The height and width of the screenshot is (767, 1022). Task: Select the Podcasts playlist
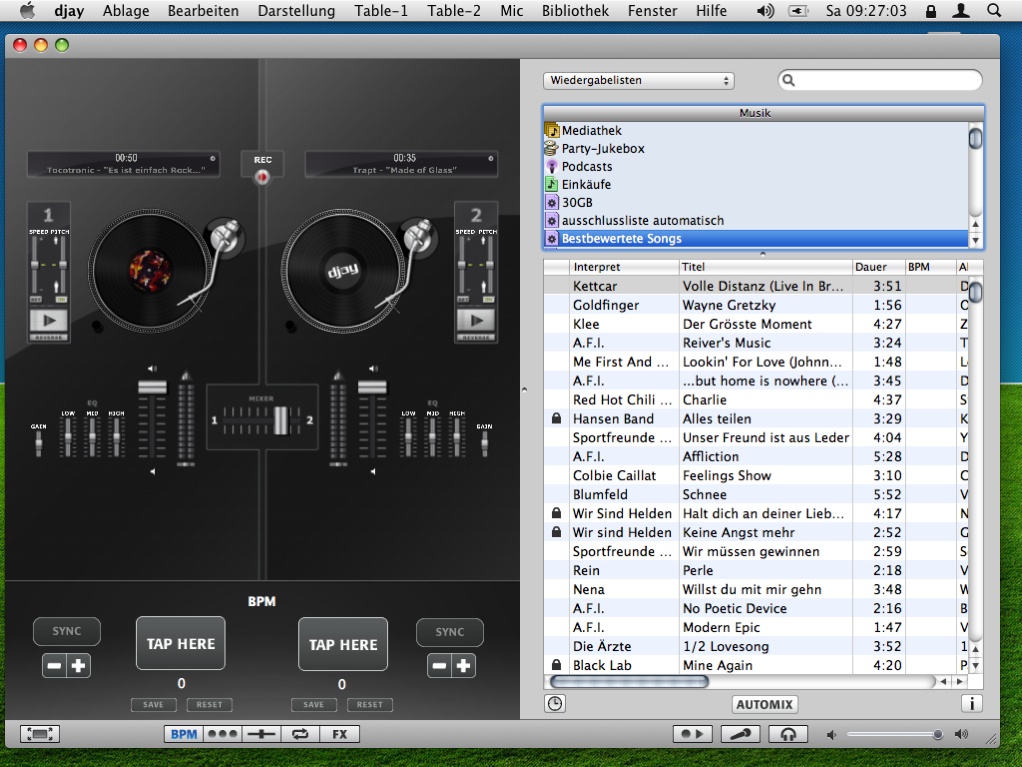coord(756,166)
